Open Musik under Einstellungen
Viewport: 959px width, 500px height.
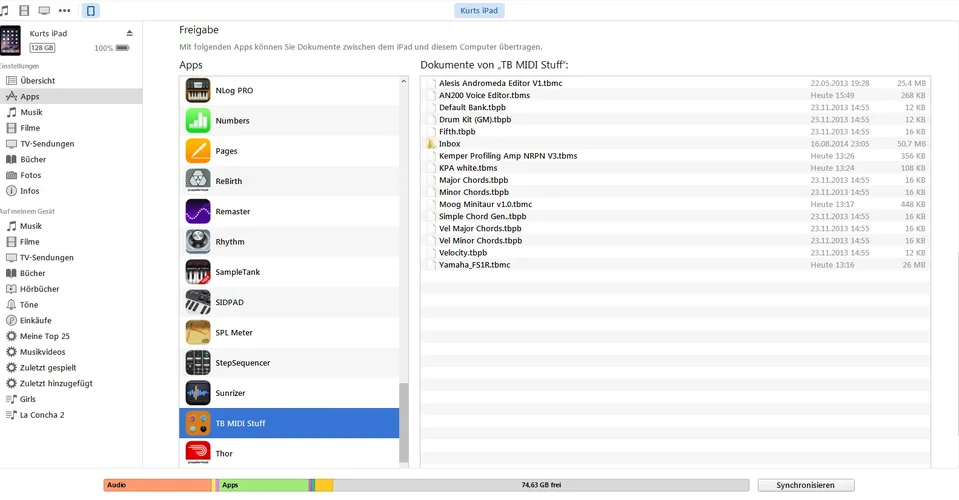click(x=71, y=112)
